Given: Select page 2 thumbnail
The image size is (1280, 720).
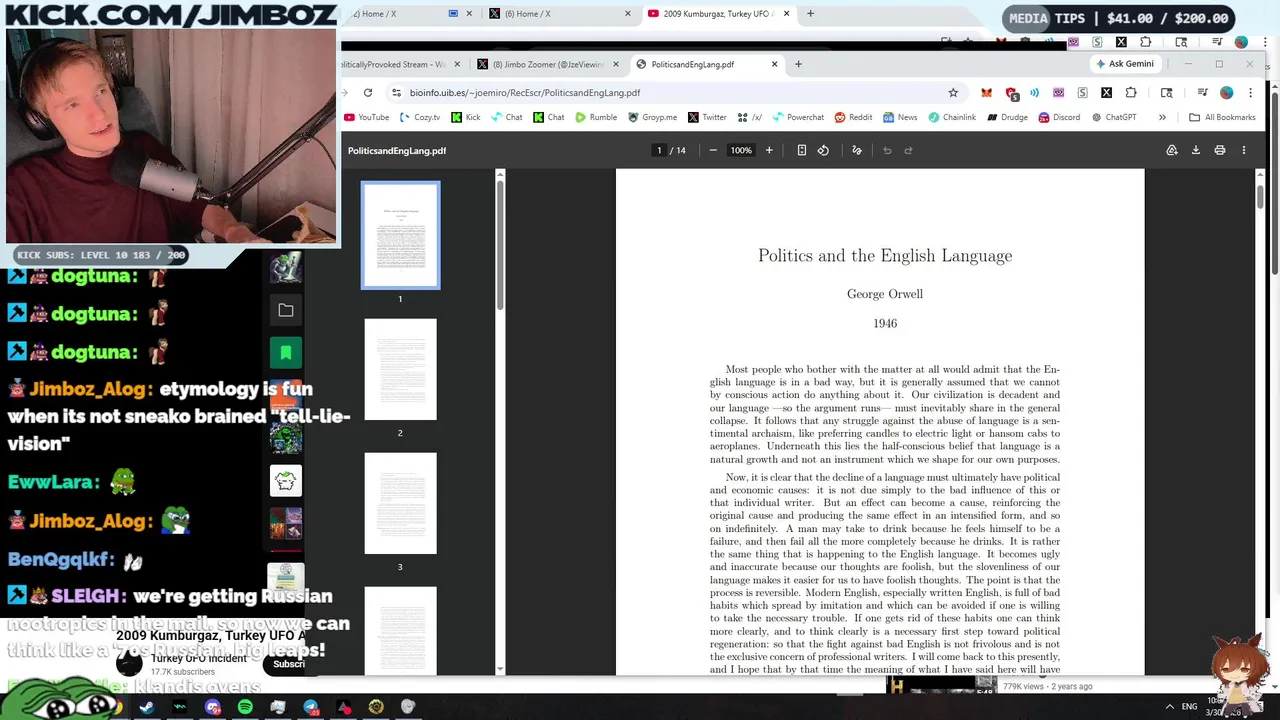Looking at the screenshot, I should 400,369.
